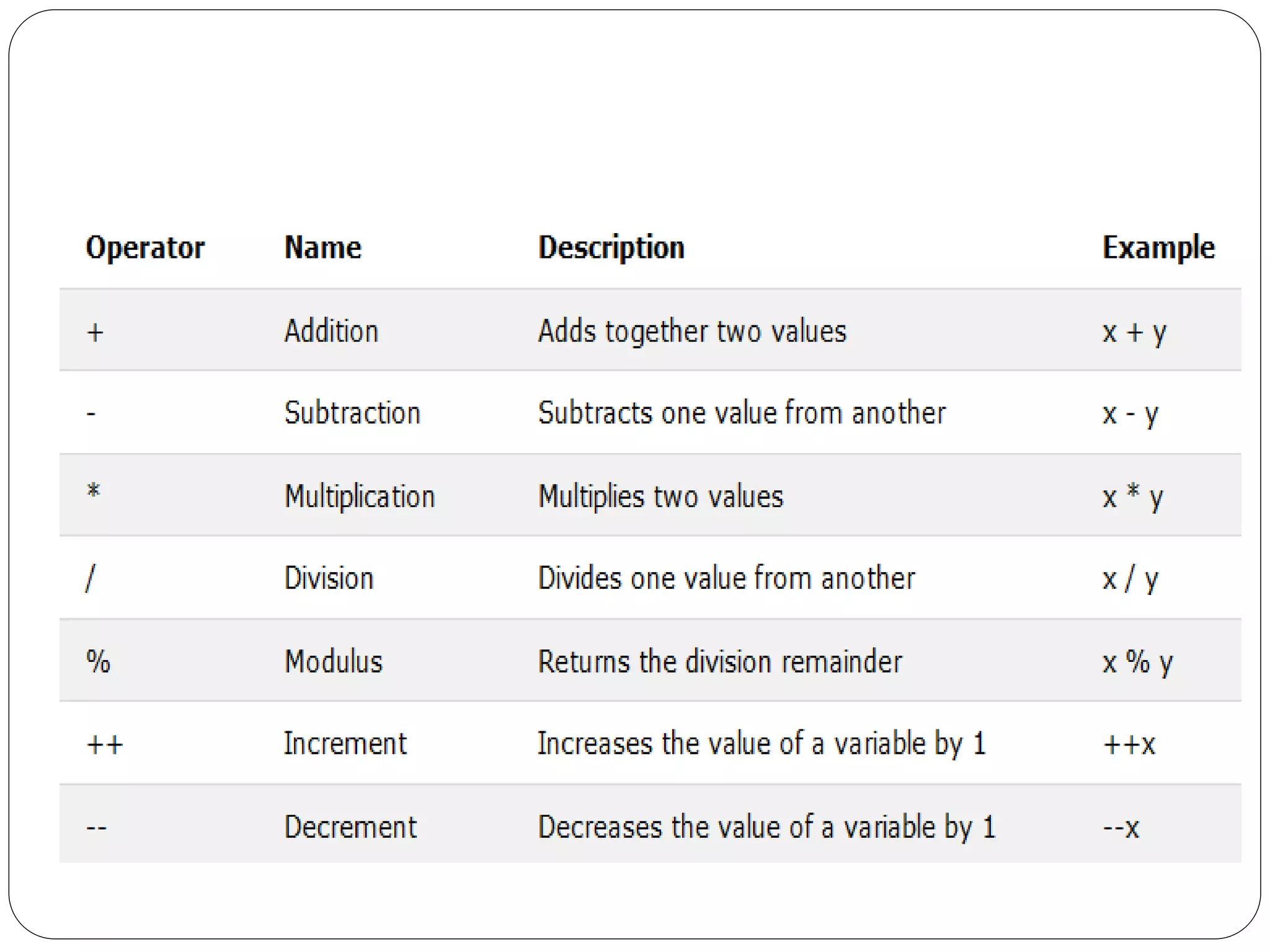Image resolution: width=1270 pixels, height=952 pixels.
Task: Click the Multiplication name cell
Action: [360, 496]
